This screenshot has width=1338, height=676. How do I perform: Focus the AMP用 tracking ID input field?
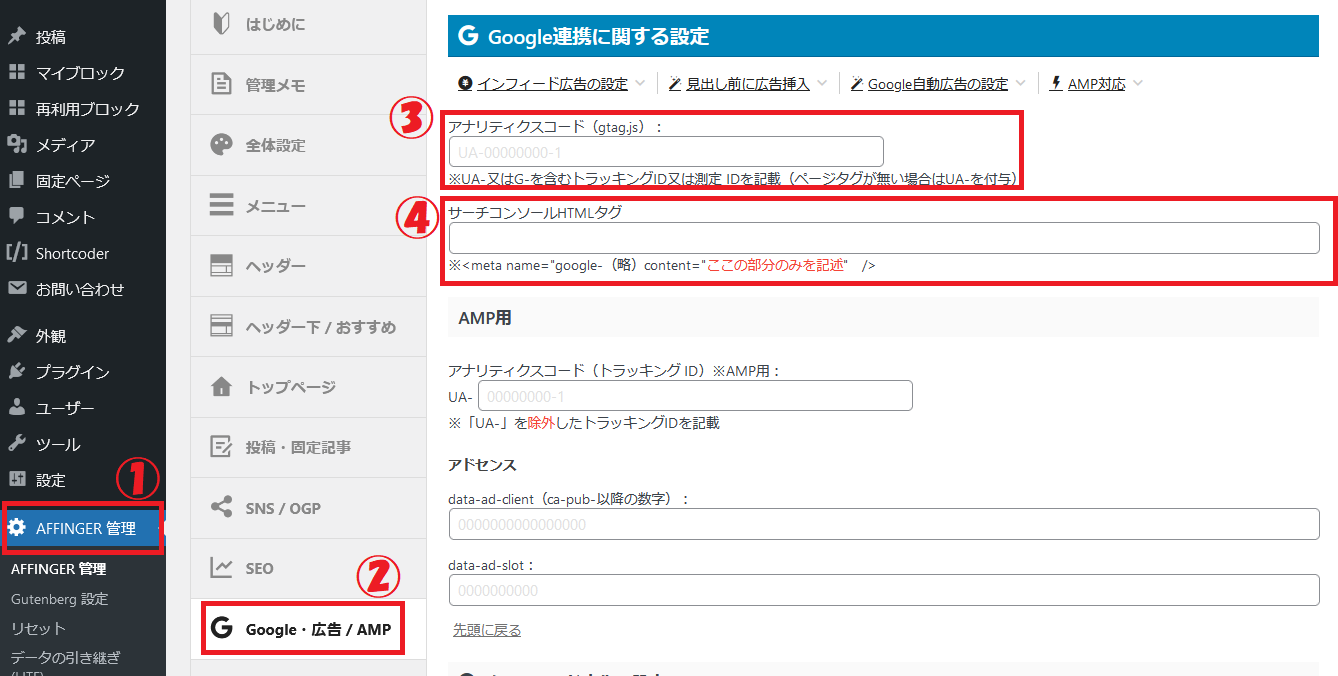[x=695, y=396]
